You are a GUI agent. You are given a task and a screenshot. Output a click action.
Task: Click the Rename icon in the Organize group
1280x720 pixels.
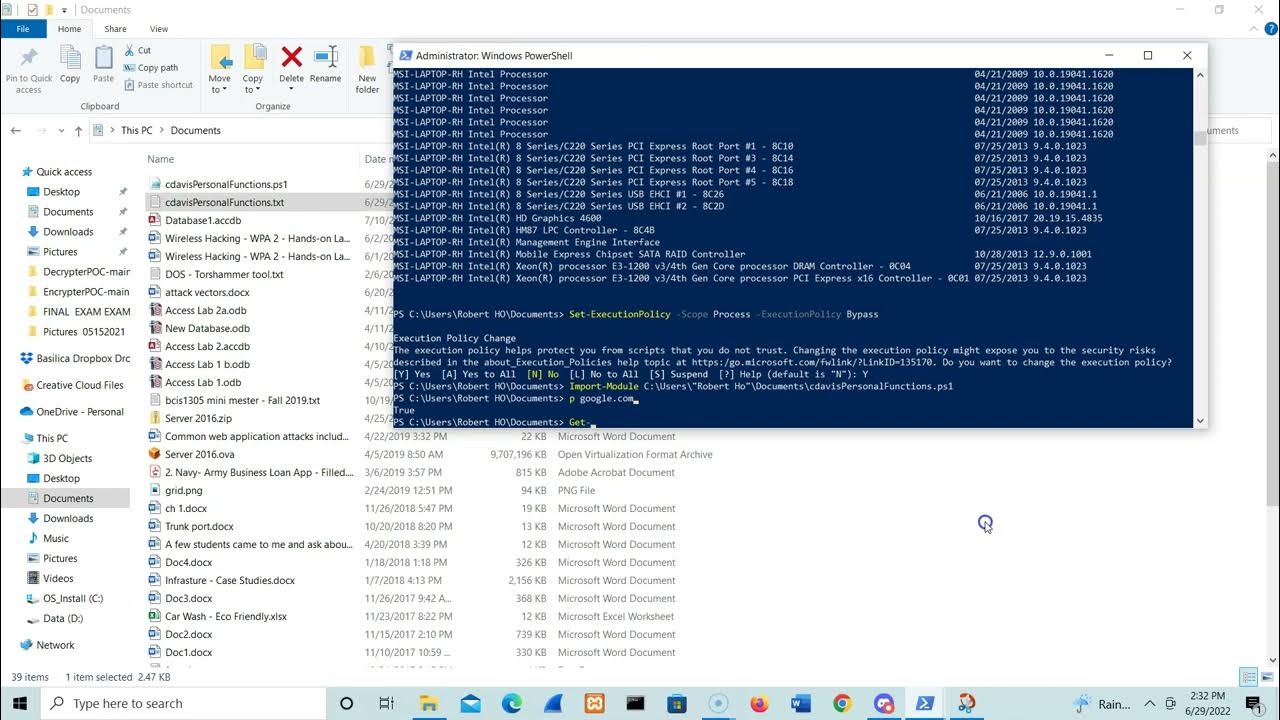click(326, 57)
